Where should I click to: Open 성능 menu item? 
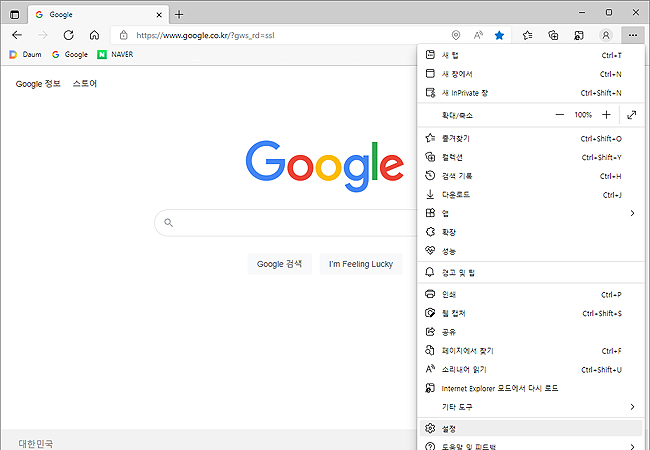[531, 251]
